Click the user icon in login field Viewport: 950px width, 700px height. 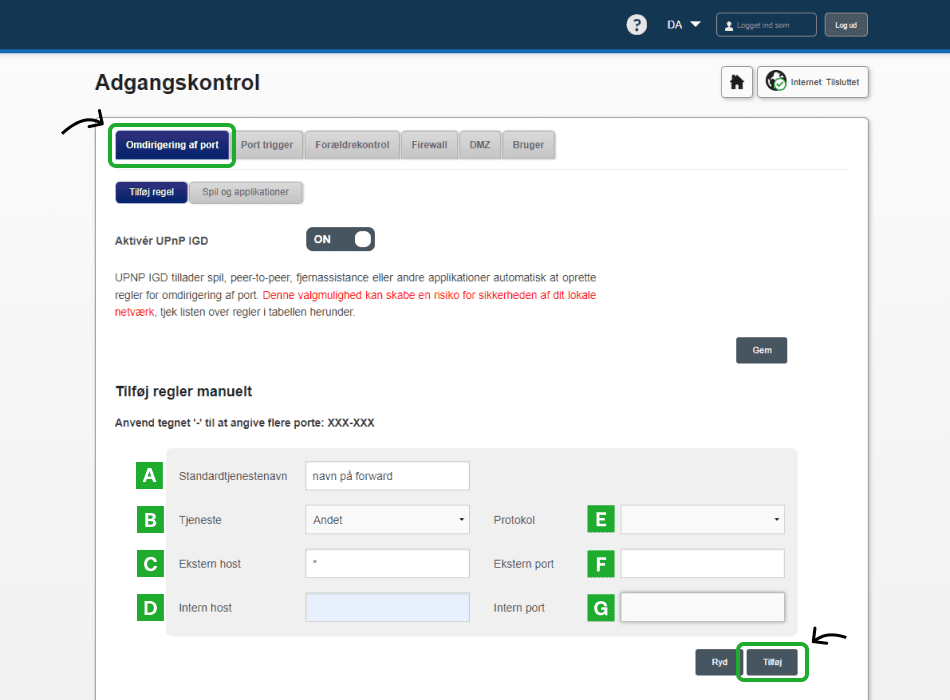[729, 25]
